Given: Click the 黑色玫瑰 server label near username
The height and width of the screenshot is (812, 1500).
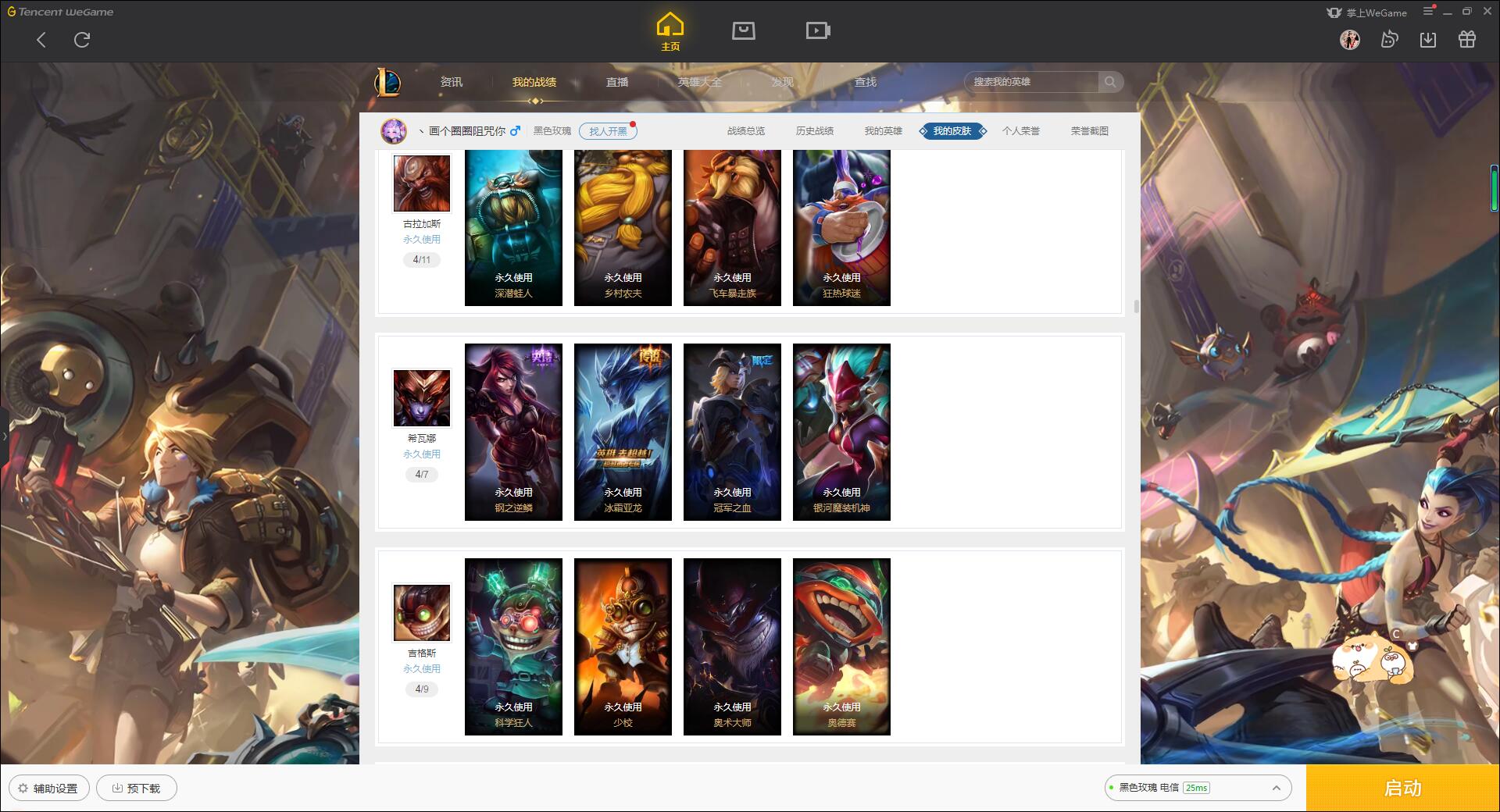Looking at the screenshot, I should click(552, 131).
